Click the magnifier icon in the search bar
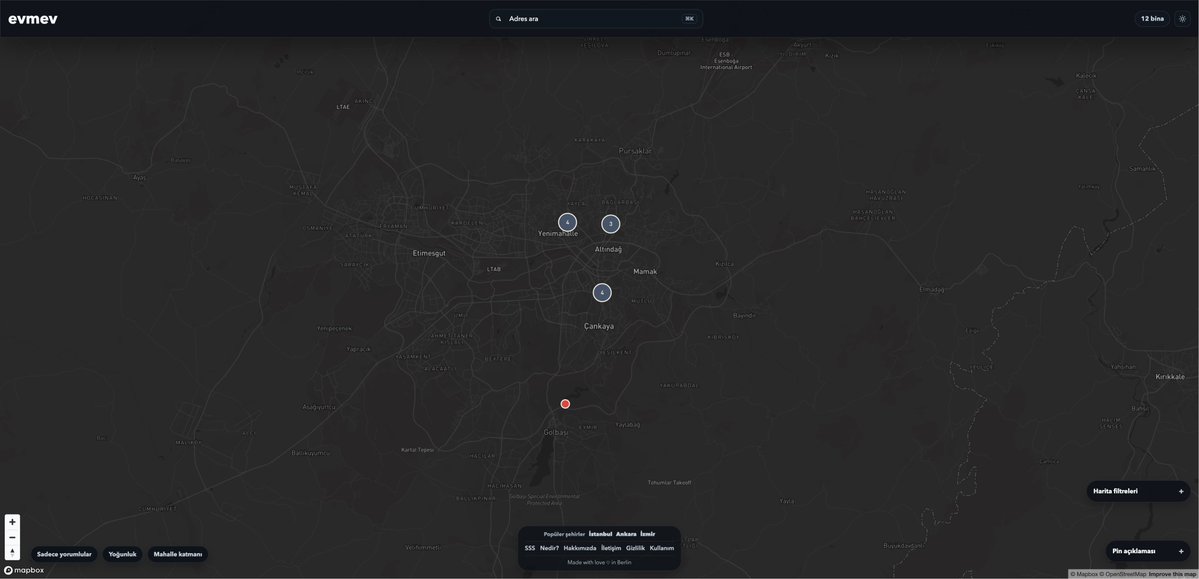The height and width of the screenshot is (579, 1199). coord(499,19)
